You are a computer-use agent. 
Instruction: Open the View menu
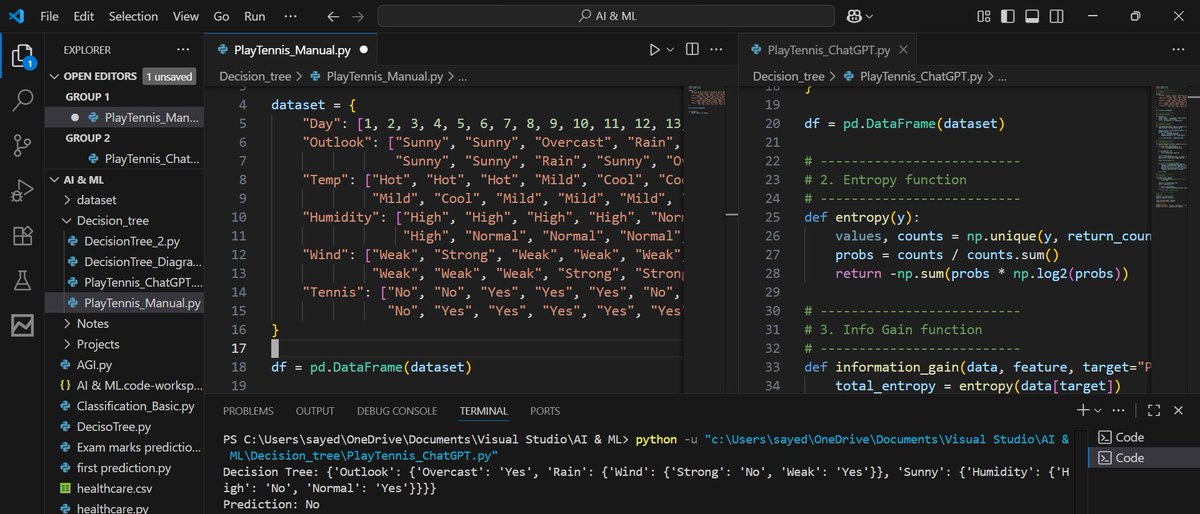click(185, 16)
